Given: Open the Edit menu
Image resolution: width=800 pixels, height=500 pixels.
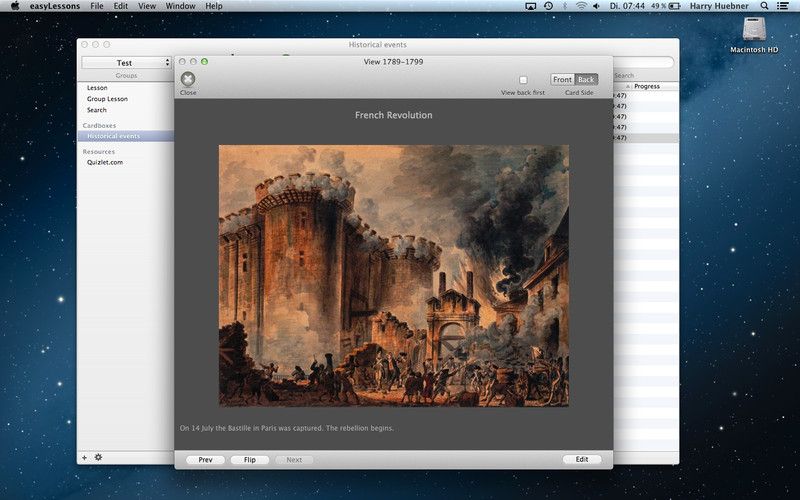Looking at the screenshot, I should [x=121, y=6].
